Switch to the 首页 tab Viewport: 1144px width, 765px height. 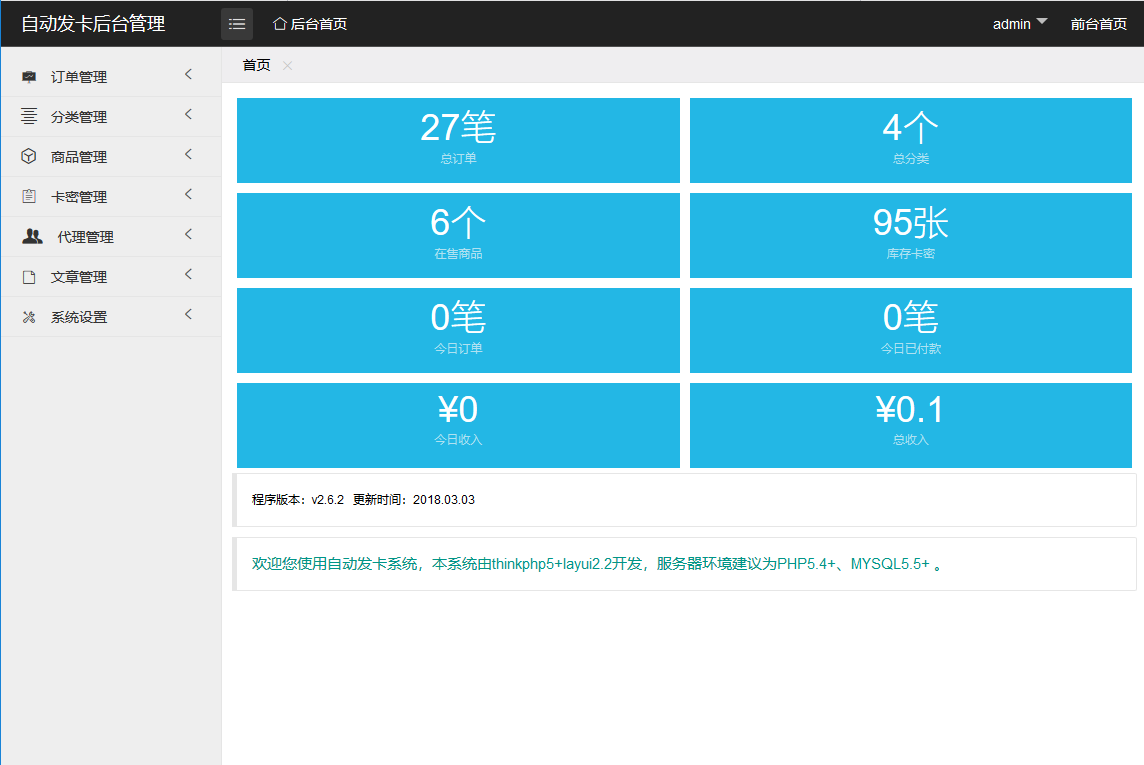click(x=256, y=64)
